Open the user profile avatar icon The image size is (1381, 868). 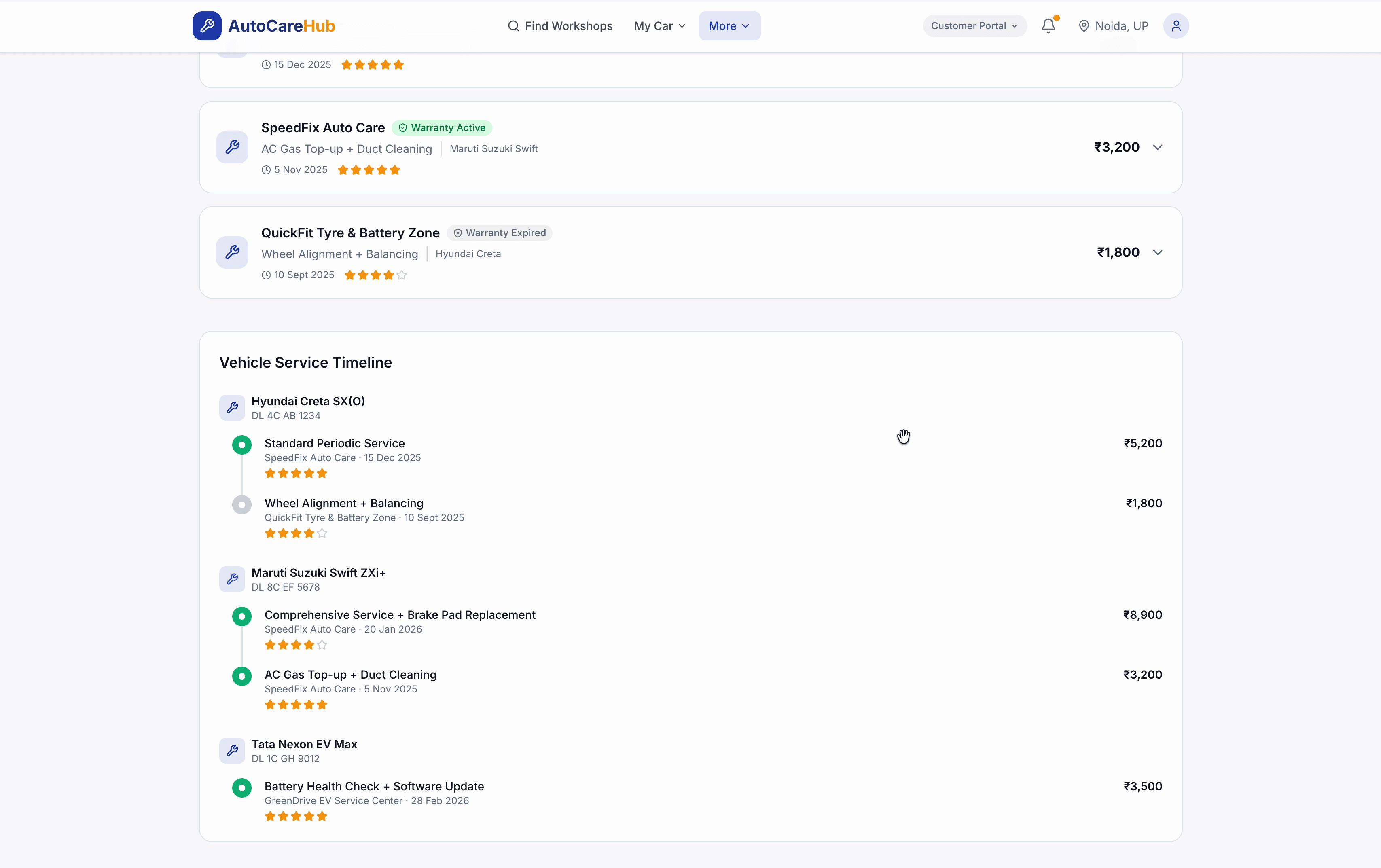coord(1176,26)
